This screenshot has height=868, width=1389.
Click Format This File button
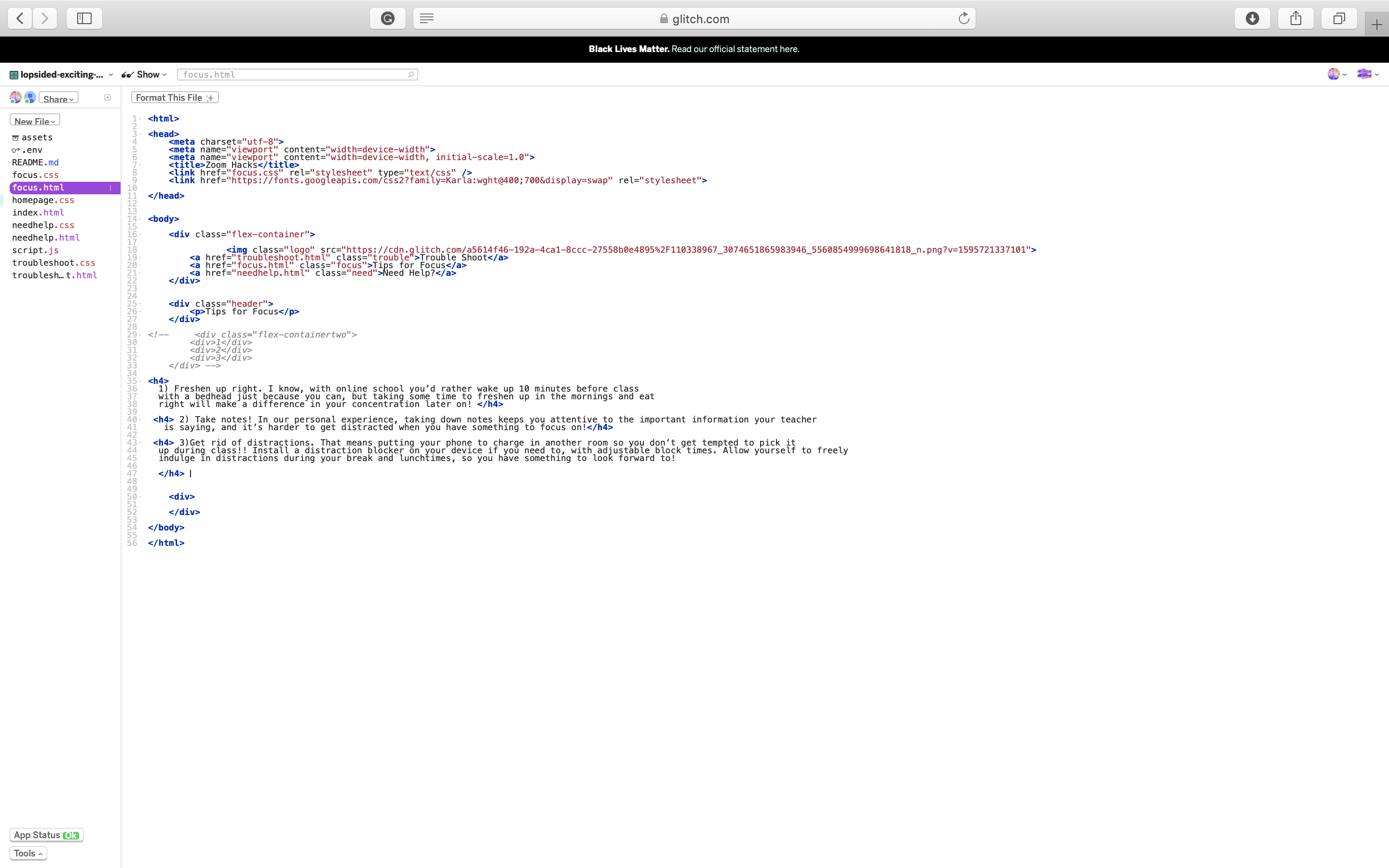[175, 97]
